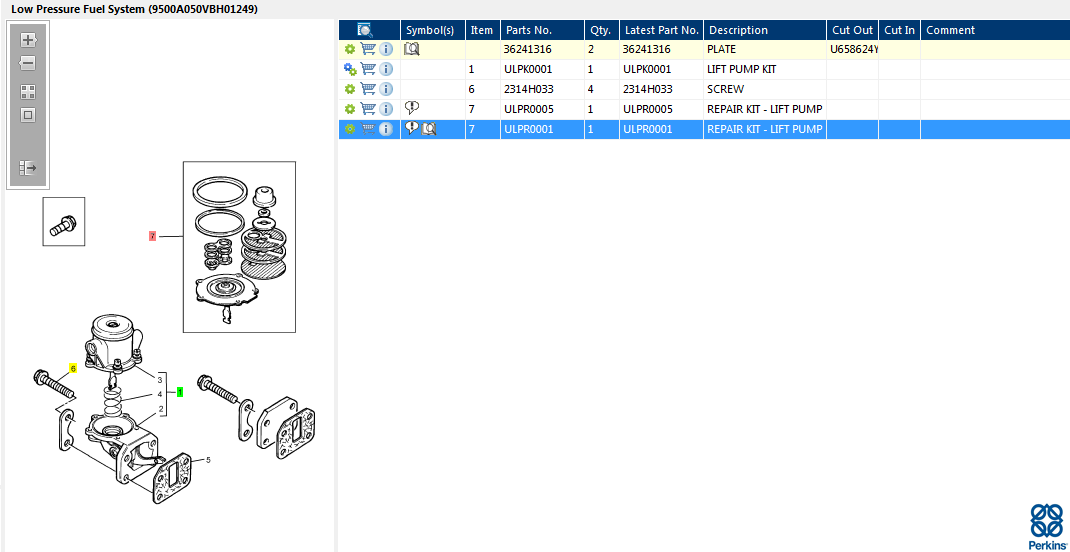1070x552 pixels.
Task: Click part number ULPR0001 in Parts No. column
Action: (x=528, y=128)
